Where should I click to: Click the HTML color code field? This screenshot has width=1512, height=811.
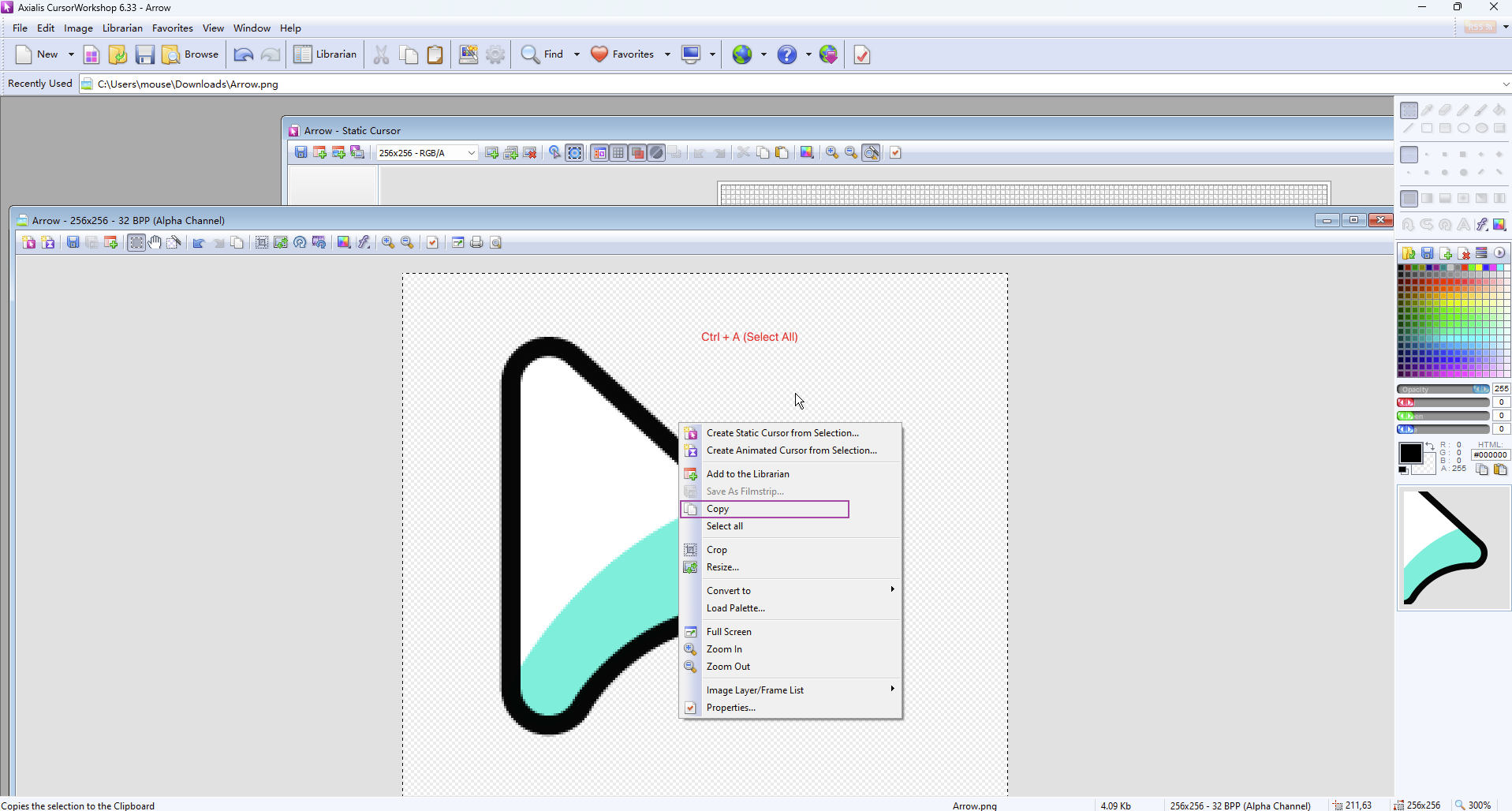click(x=1490, y=454)
